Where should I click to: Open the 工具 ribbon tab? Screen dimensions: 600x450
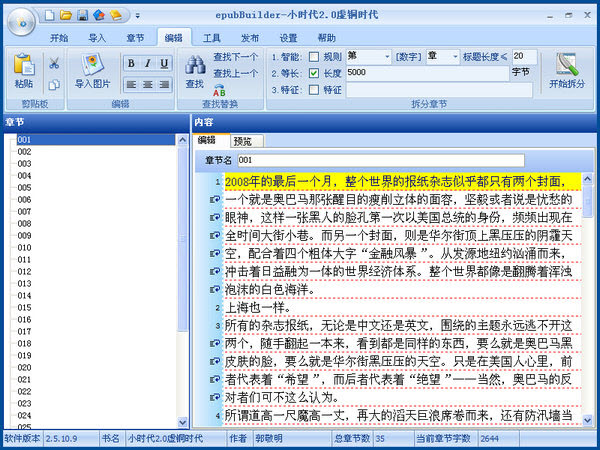212,38
